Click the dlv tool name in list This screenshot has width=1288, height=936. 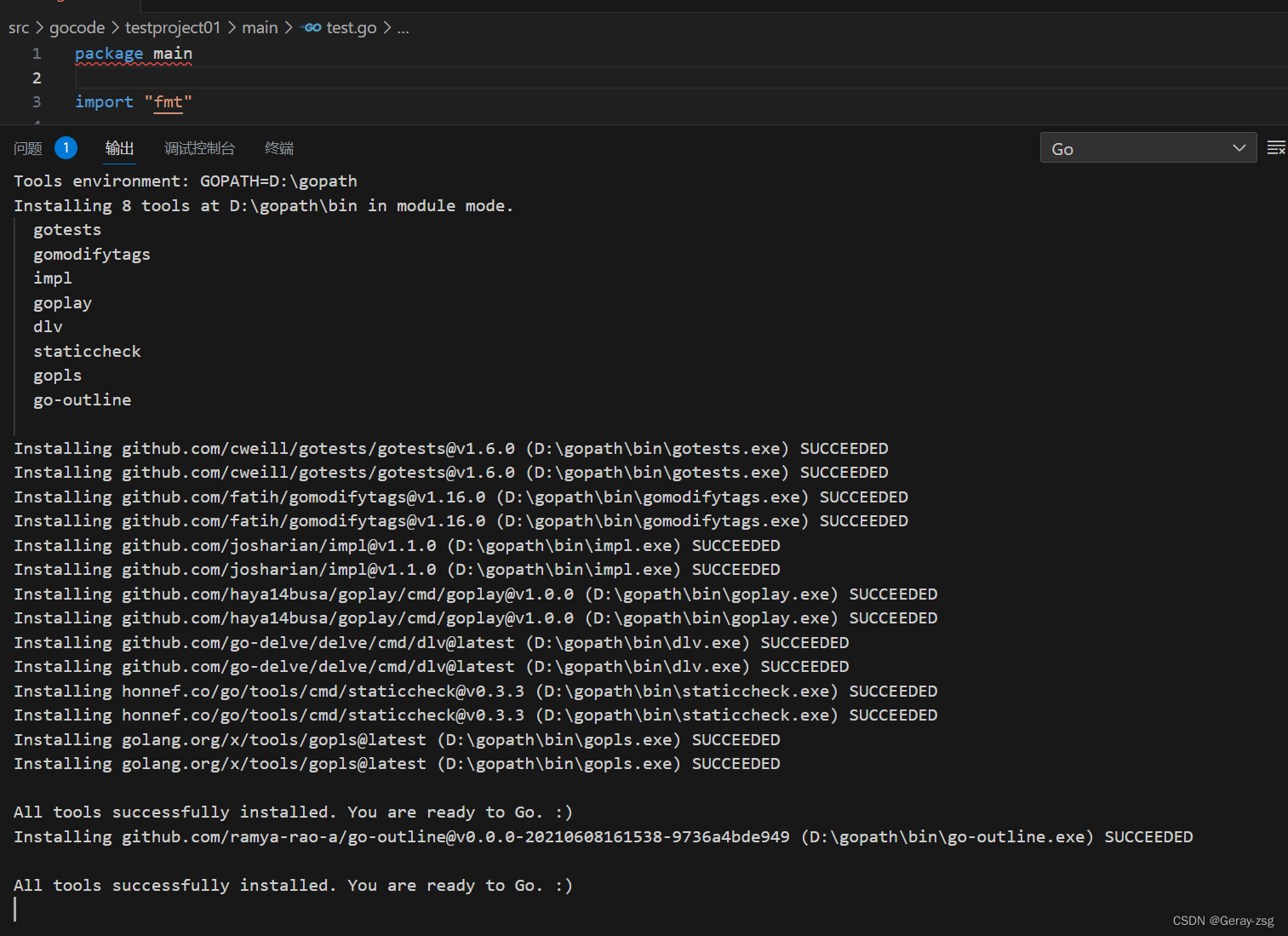[48, 327]
